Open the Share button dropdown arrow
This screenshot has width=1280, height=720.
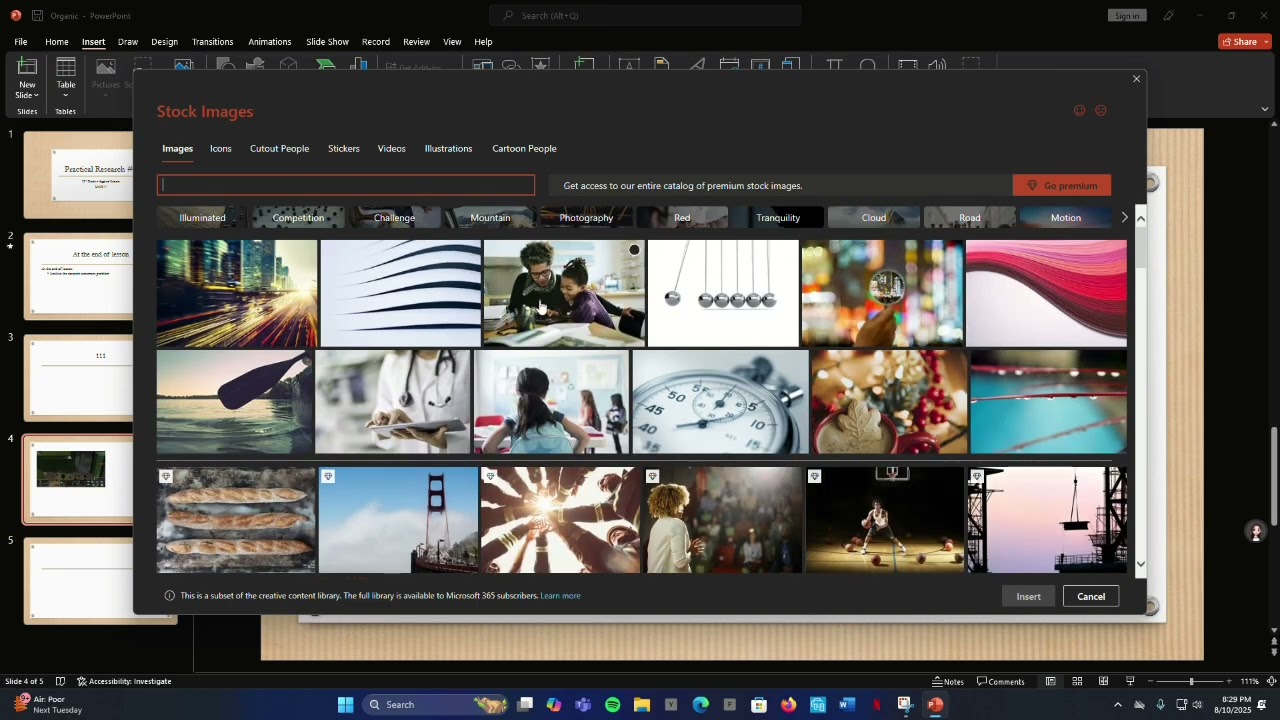pos(1266,42)
